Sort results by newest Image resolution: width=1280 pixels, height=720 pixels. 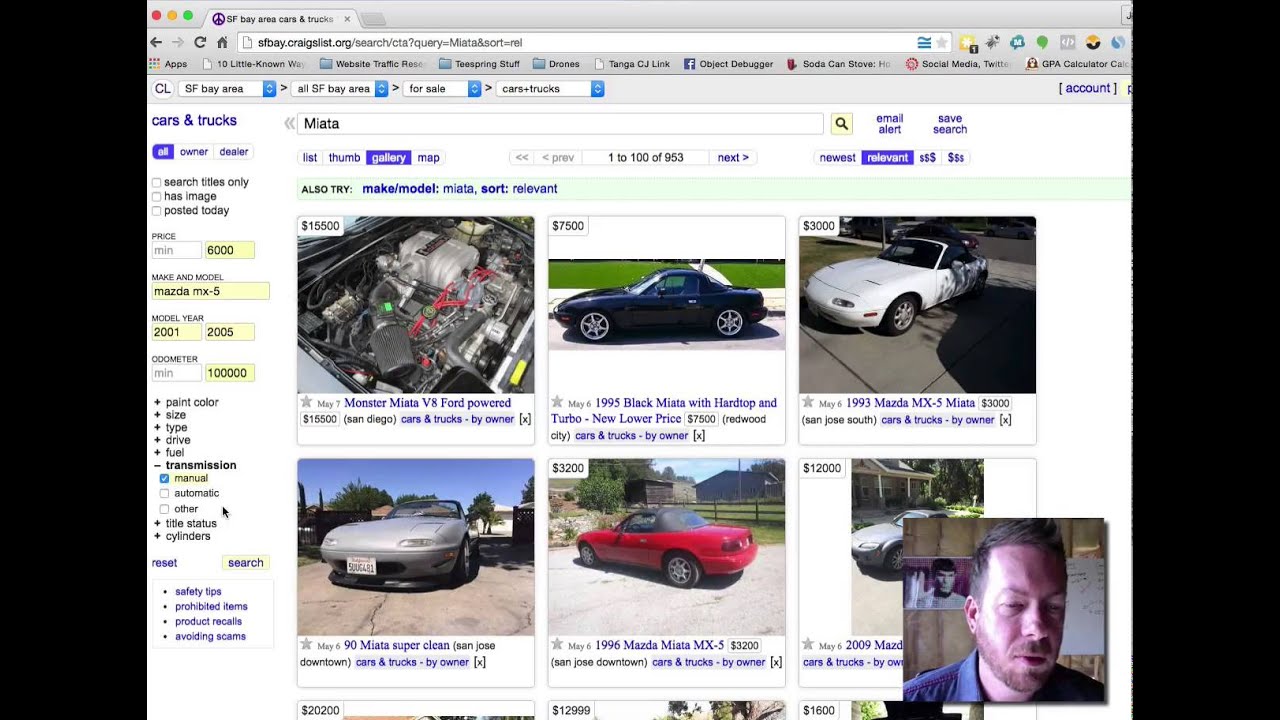click(x=837, y=157)
